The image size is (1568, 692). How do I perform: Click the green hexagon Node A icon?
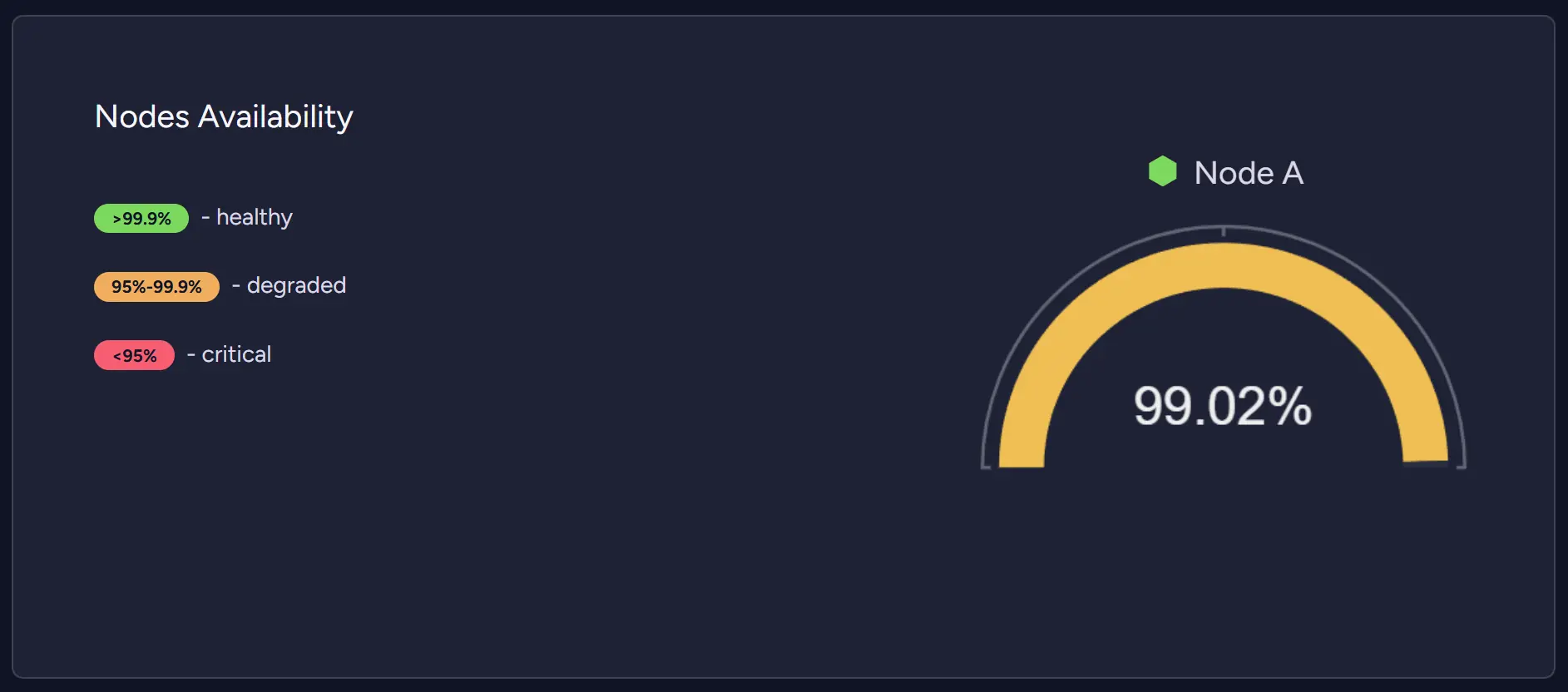tap(1163, 171)
